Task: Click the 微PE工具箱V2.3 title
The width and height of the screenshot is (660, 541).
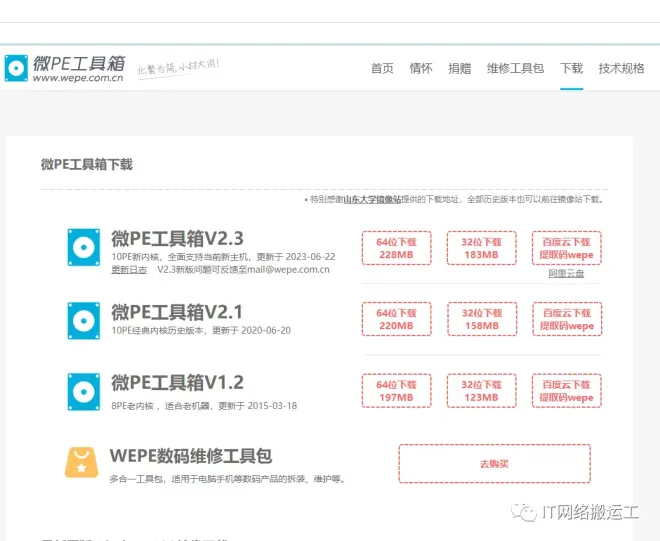Action: 177,239
